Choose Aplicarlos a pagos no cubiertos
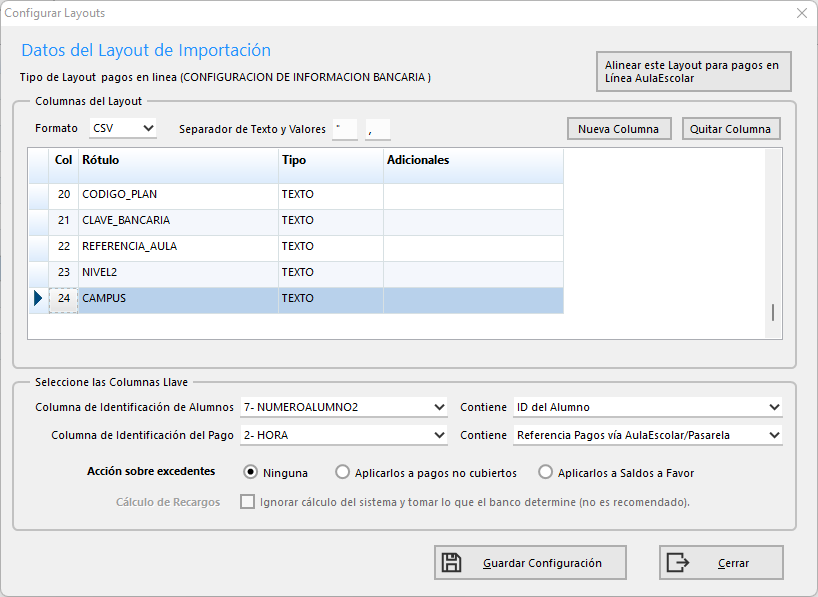The image size is (818, 597). (343, 473)
